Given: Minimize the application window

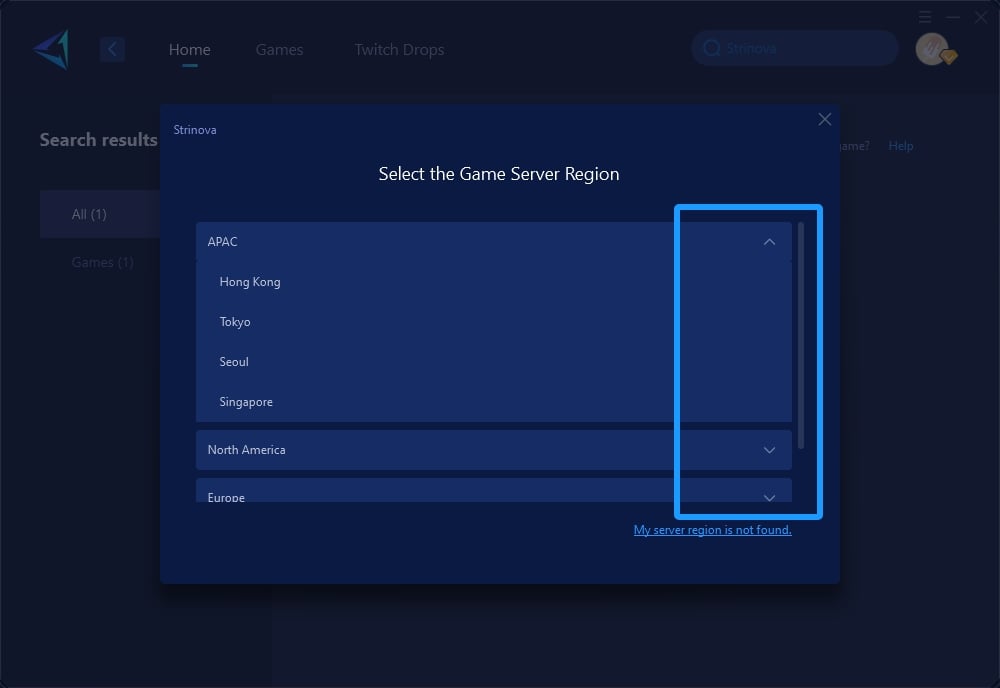Looking at the screenshot, I should (x=953, y=17).
